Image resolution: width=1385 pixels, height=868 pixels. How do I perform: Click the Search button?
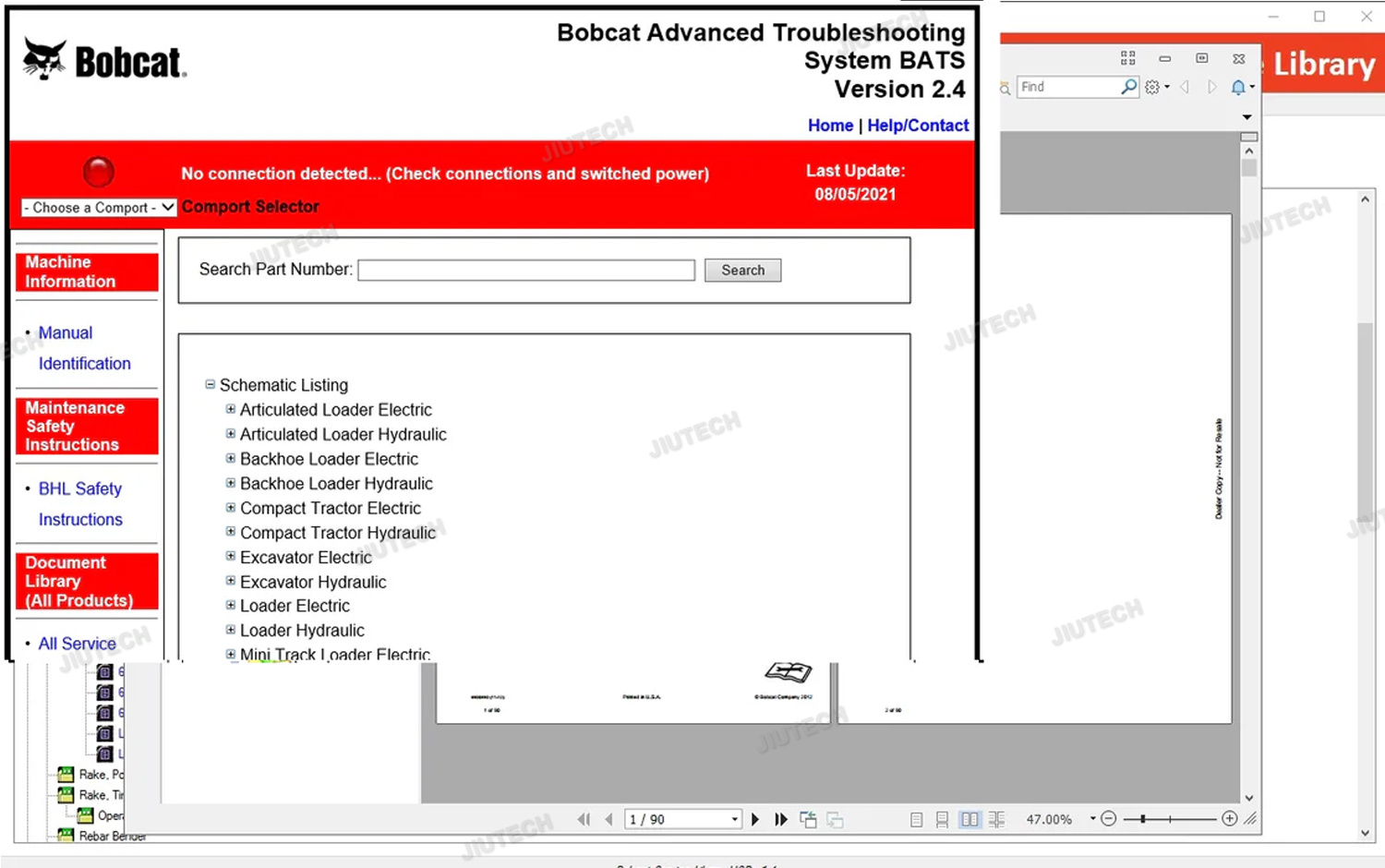click(742, 270)
